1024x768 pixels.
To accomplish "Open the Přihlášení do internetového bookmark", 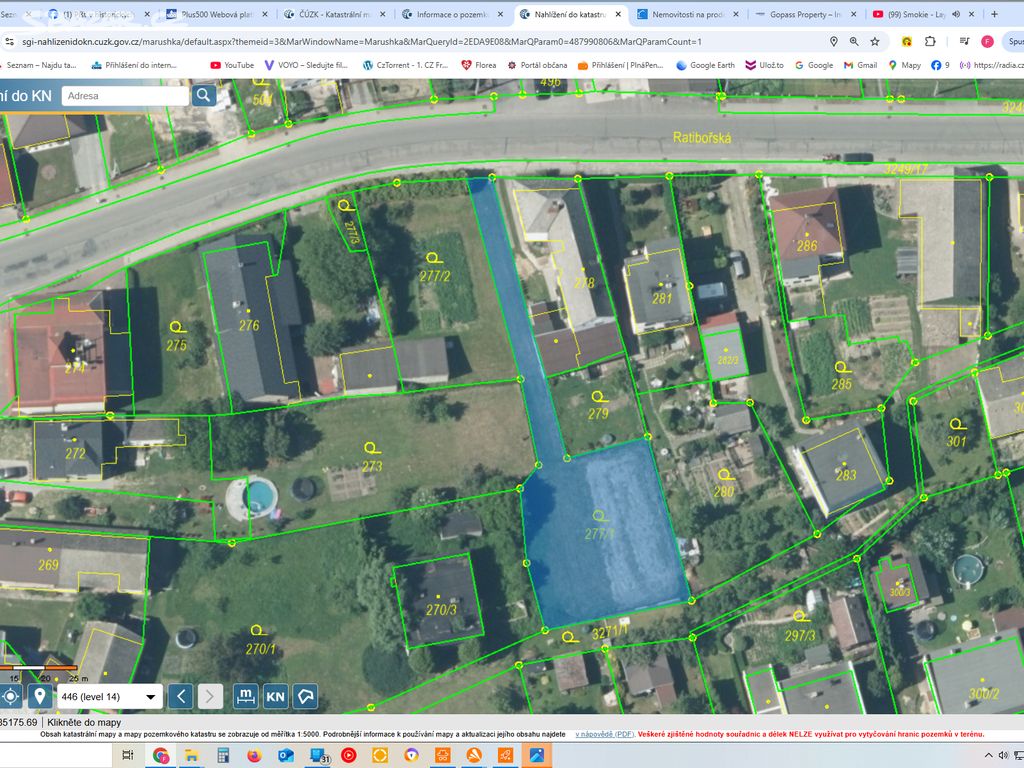I will [134, 65].
